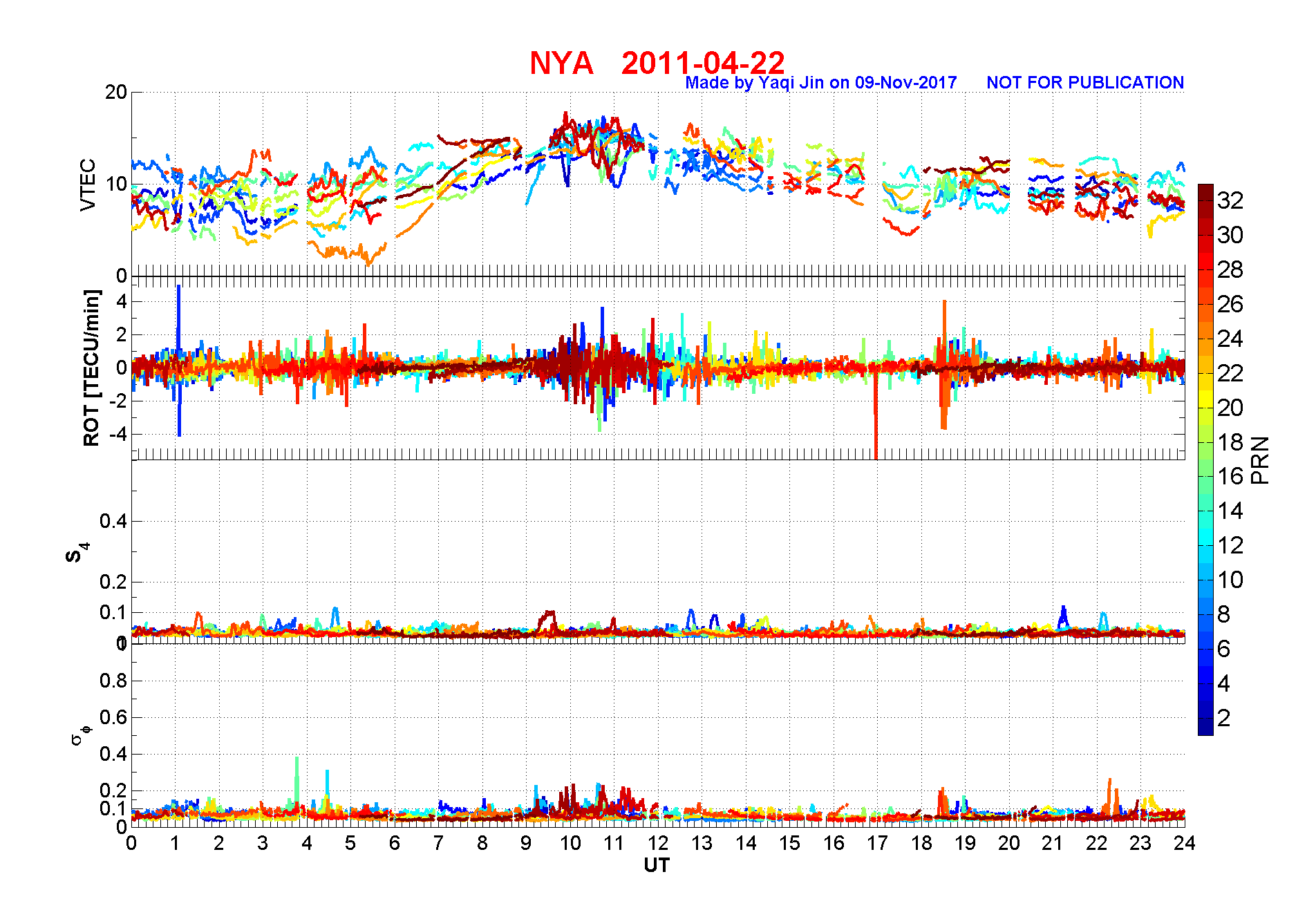The width and height of the screenshot is (1316, 919).
Task: Click the colorbar tick label 2
Action: click(1224, 718)
